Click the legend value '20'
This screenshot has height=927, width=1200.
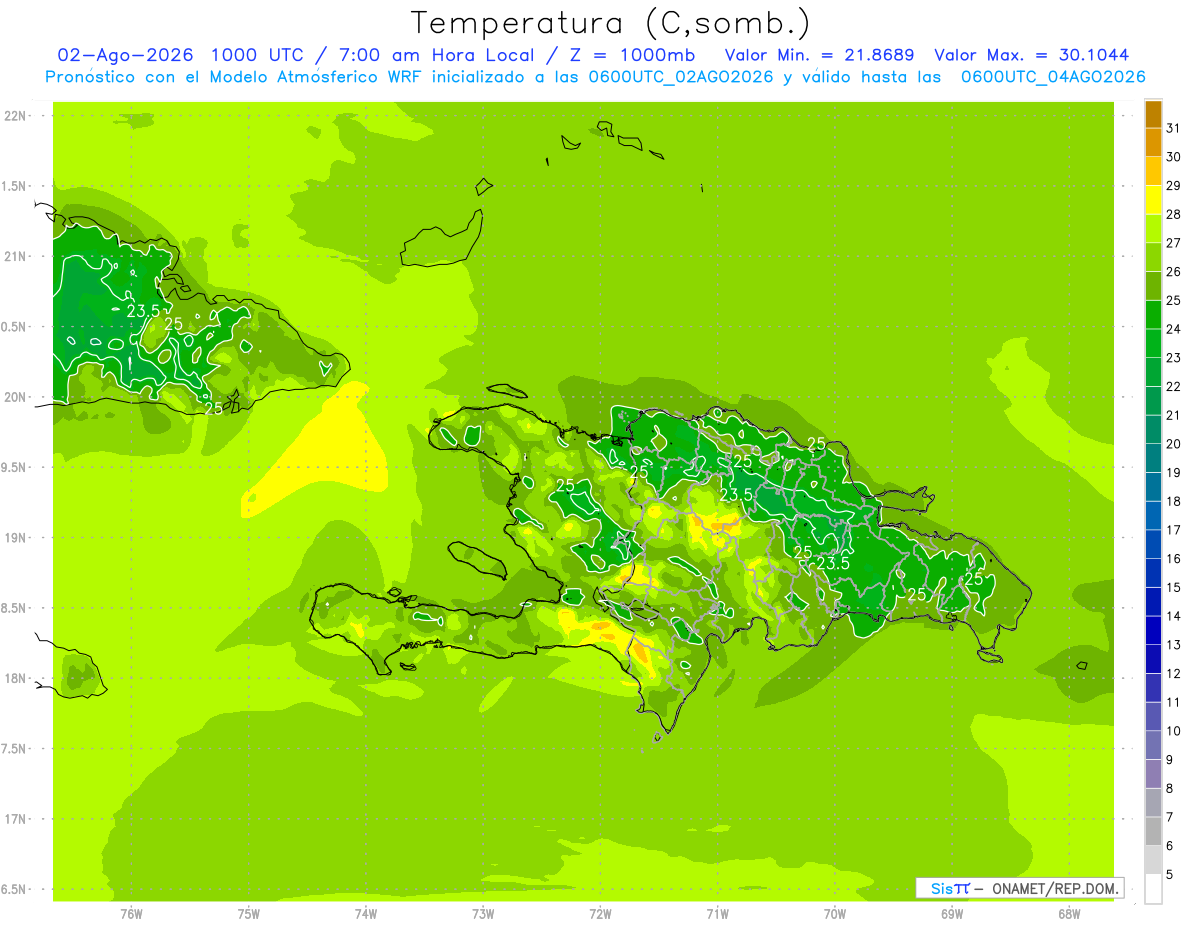pos(1174,444)
